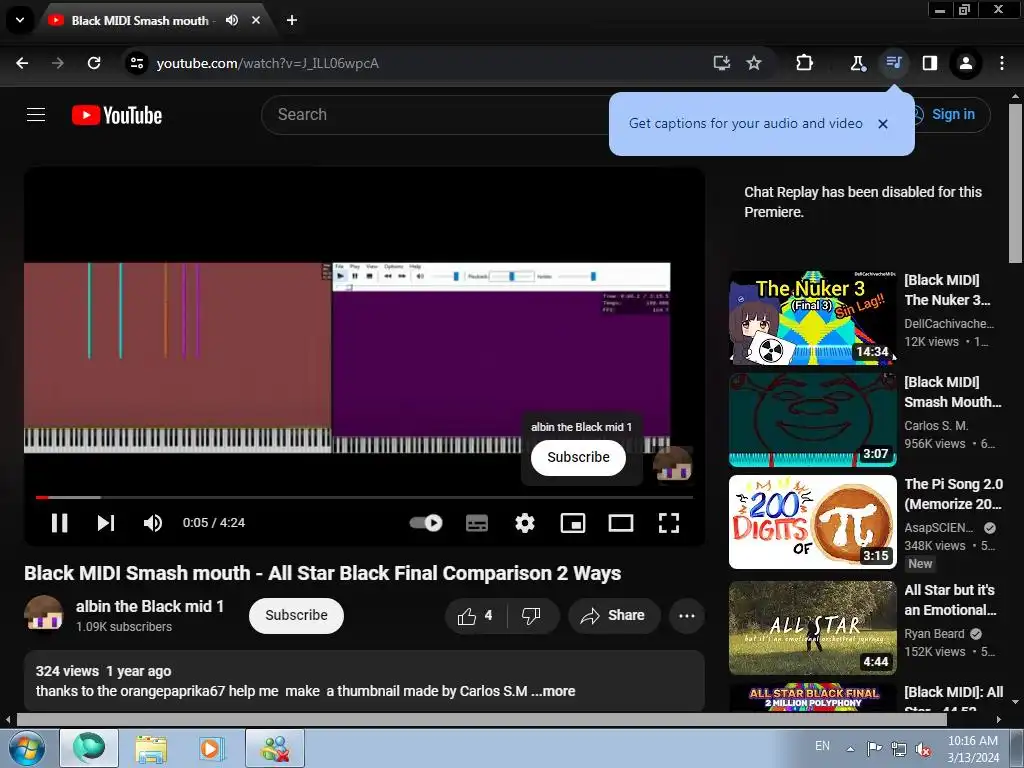This screenshot has width=1024, height=768.
Task: Close the Black MIDI Smash mouth tab
Action: [x=256, y=20]
